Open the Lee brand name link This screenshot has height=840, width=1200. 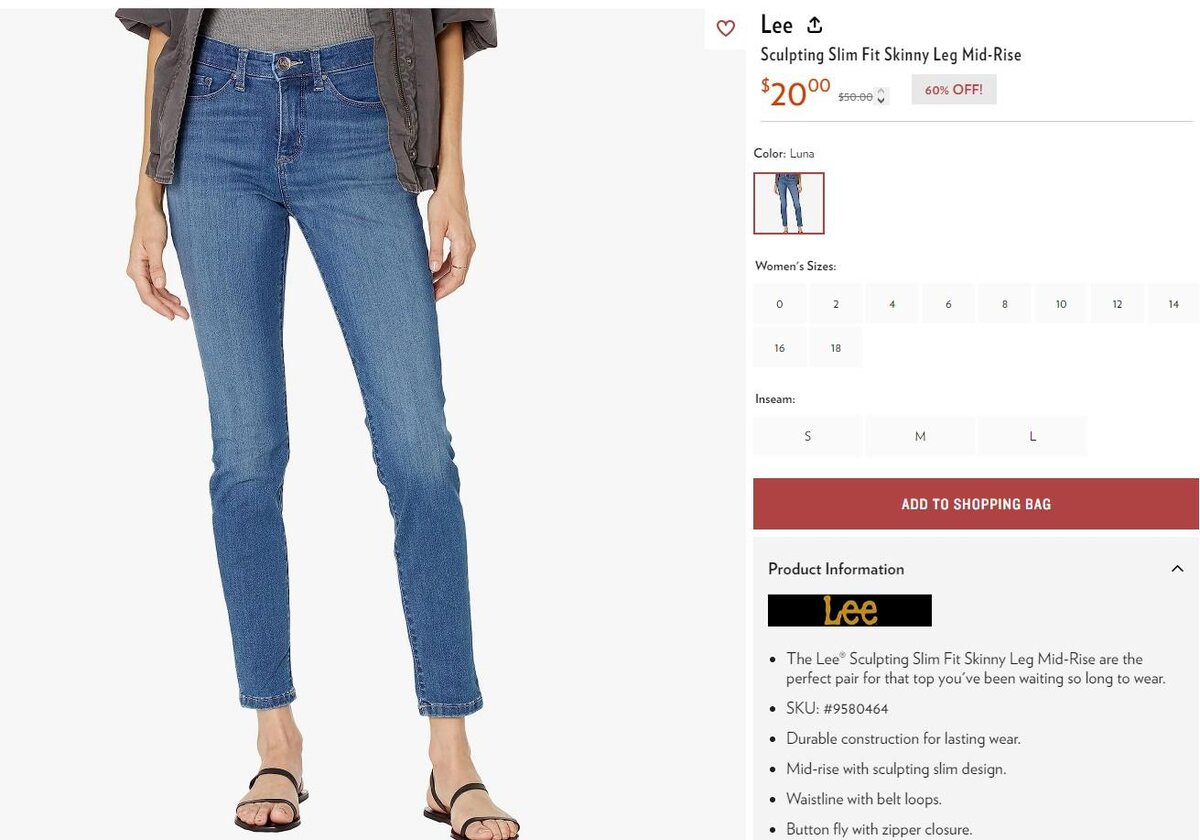(777, 25)
